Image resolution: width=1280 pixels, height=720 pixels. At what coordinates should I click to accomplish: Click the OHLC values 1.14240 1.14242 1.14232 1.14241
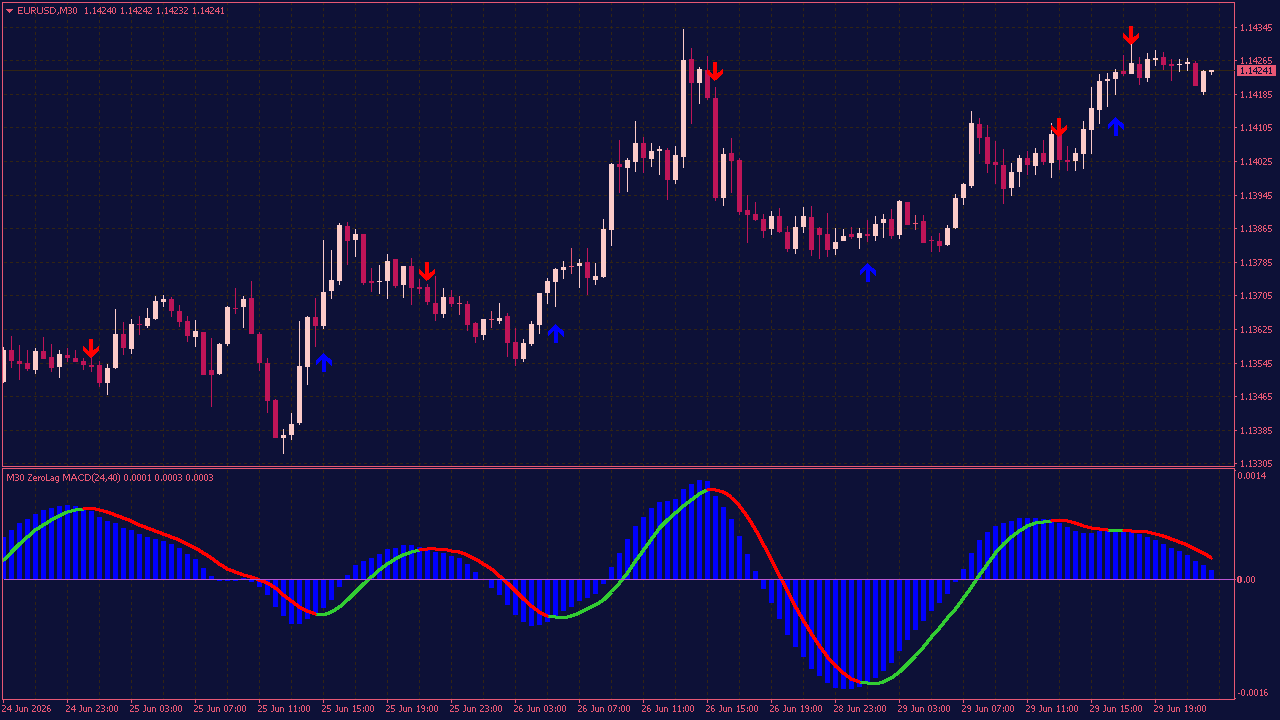(x=154, y=11)
